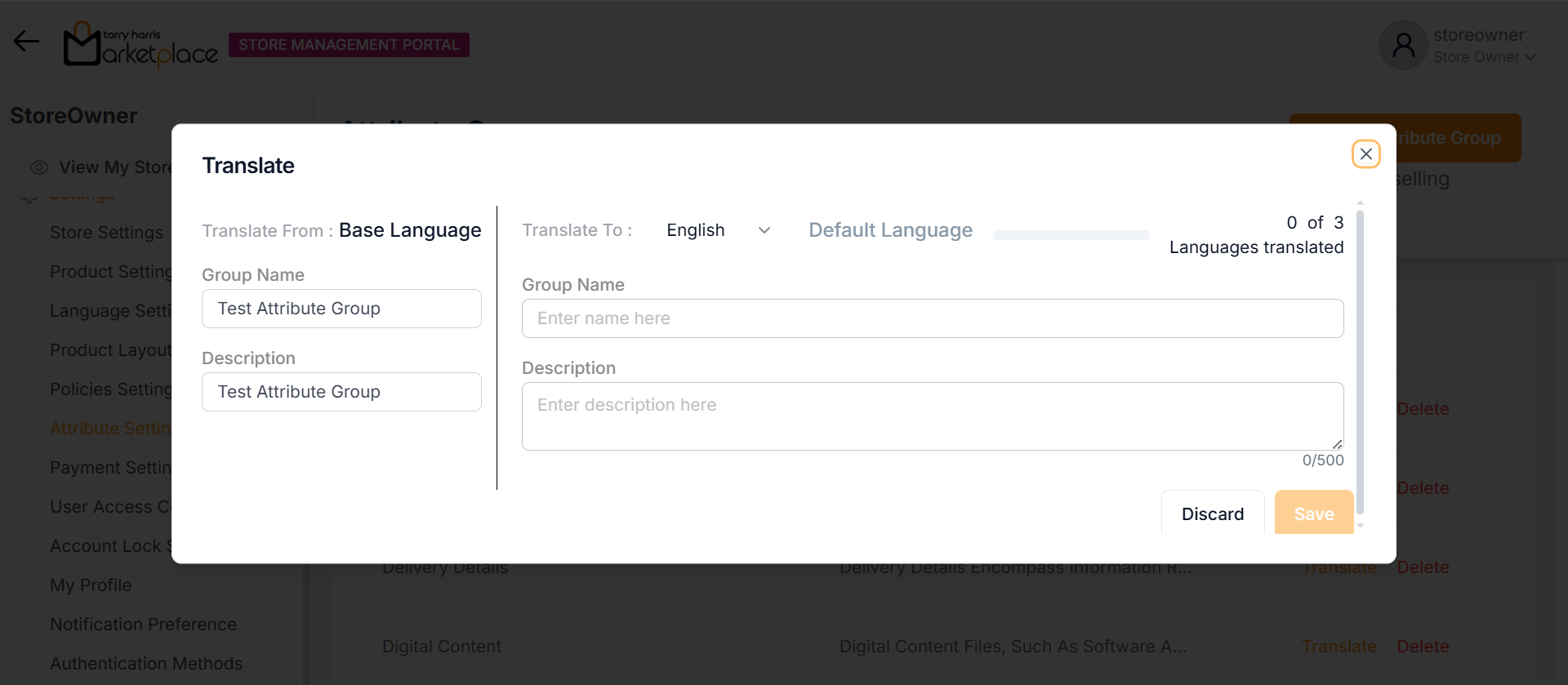Click the eye icon beside View My Store
Viewport: 1568px width, 685px height.
(x=39, y=167)
